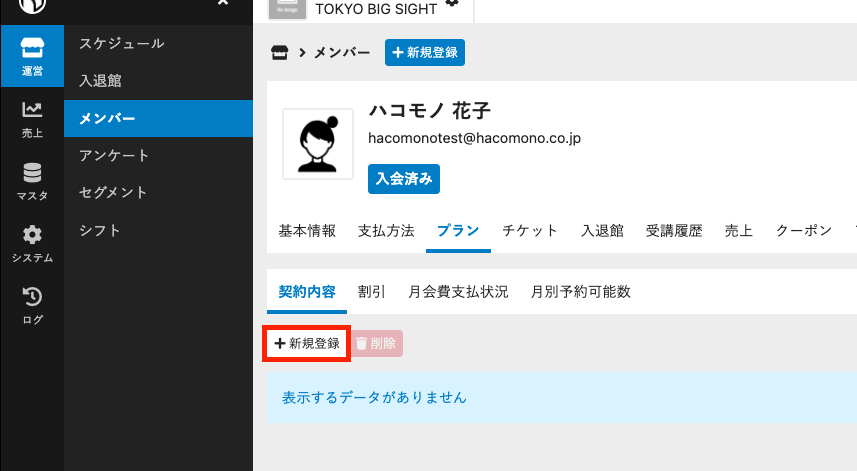The width and height of the screenshot is (857, 471).
Task: Select スケジュール in the side menu
Action: pyautogui.click(x=121, y=44)
